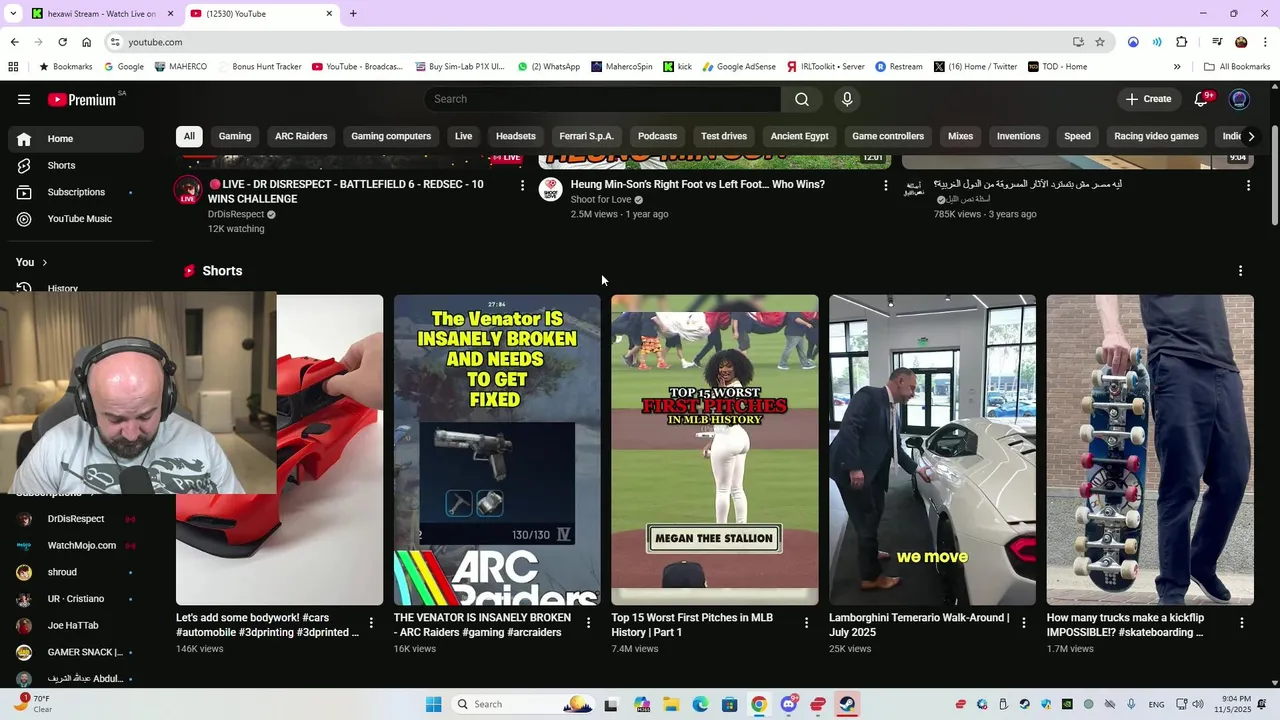Open YouTube Music in the sidebar
Viewport: 1280px width, 720px height.
[x=76, y=219]
